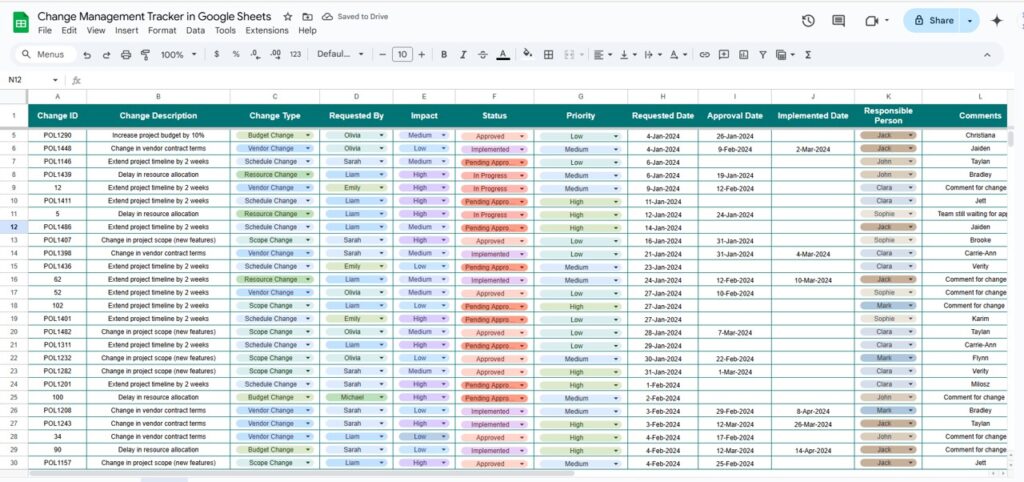This screenshot has height=482, width=1024.
Task: Open the Data menu
Action: [x=195, y=31]
